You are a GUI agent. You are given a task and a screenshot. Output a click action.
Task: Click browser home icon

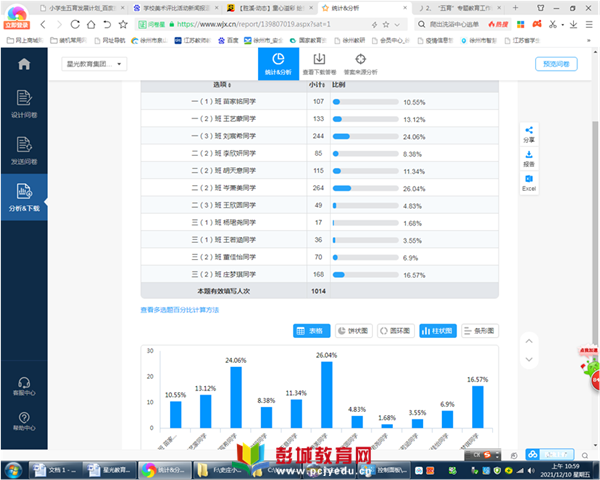[x=91, y=24]
